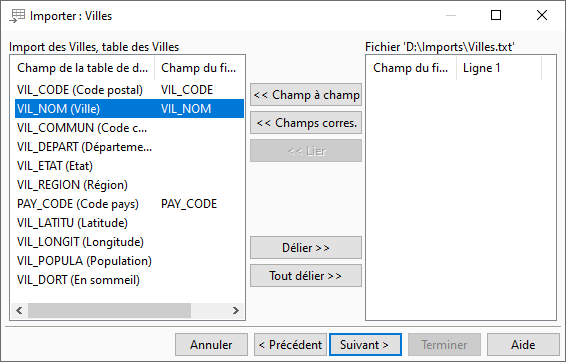The height and width of the screenshot is (362, 566).
Task: Close the Importer : Villes dialog
Action: click(x=541, y=15)
